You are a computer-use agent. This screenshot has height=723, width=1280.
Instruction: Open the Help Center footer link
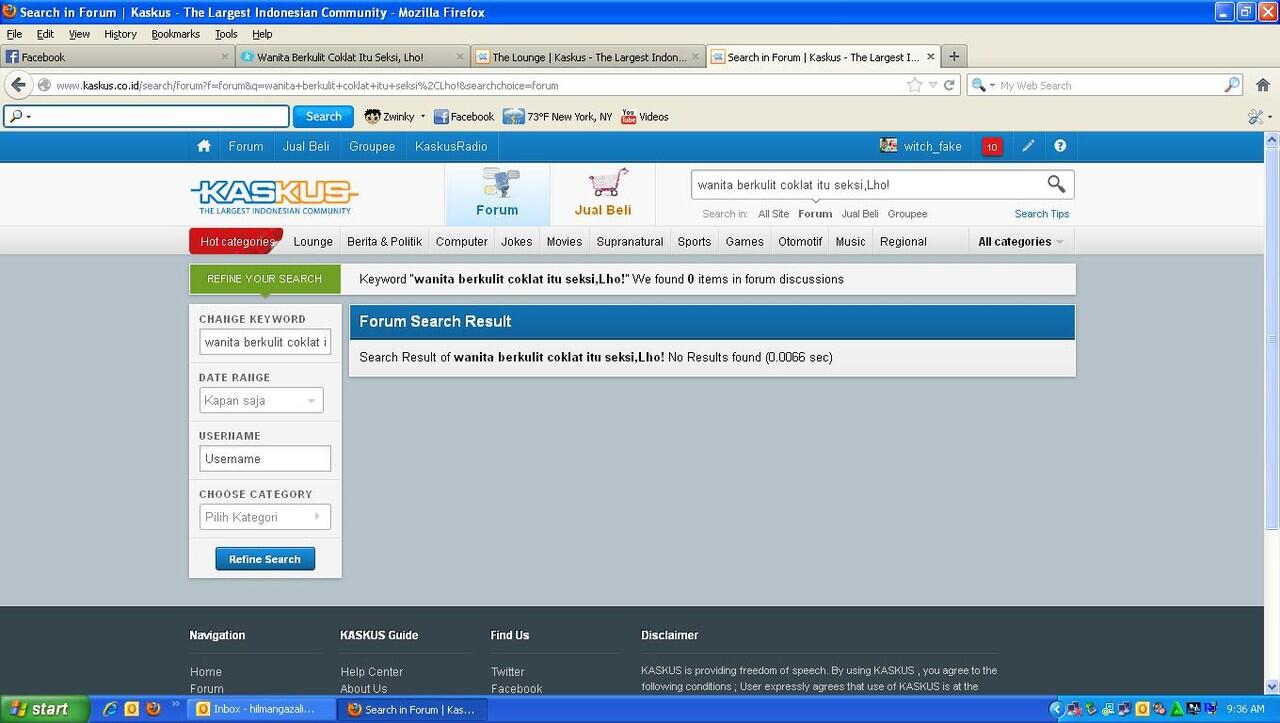click(x=372, y=672)
